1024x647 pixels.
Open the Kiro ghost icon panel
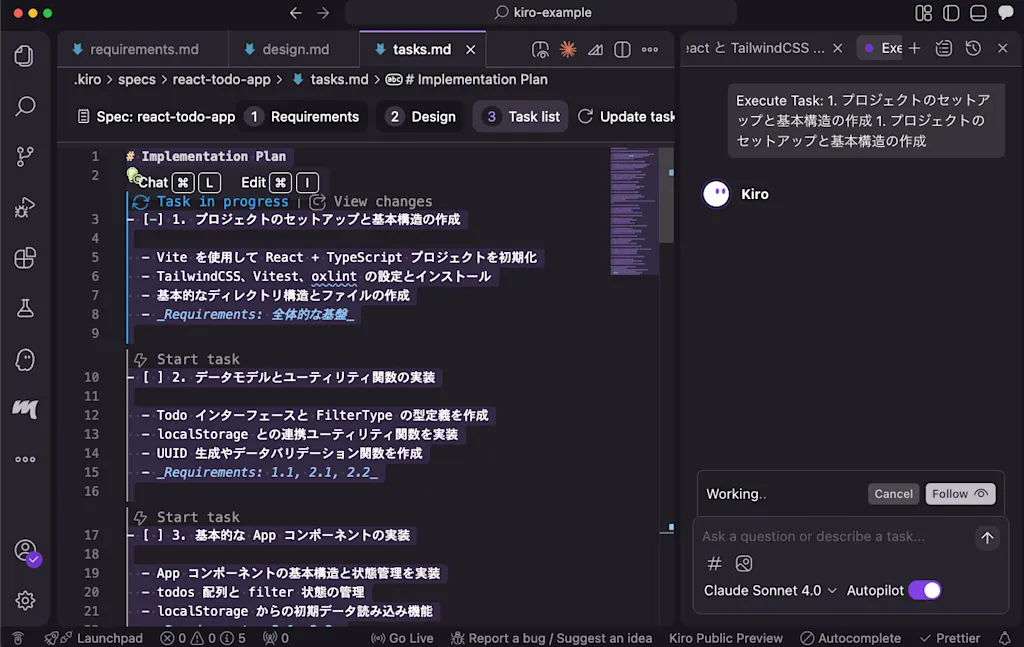25,360
